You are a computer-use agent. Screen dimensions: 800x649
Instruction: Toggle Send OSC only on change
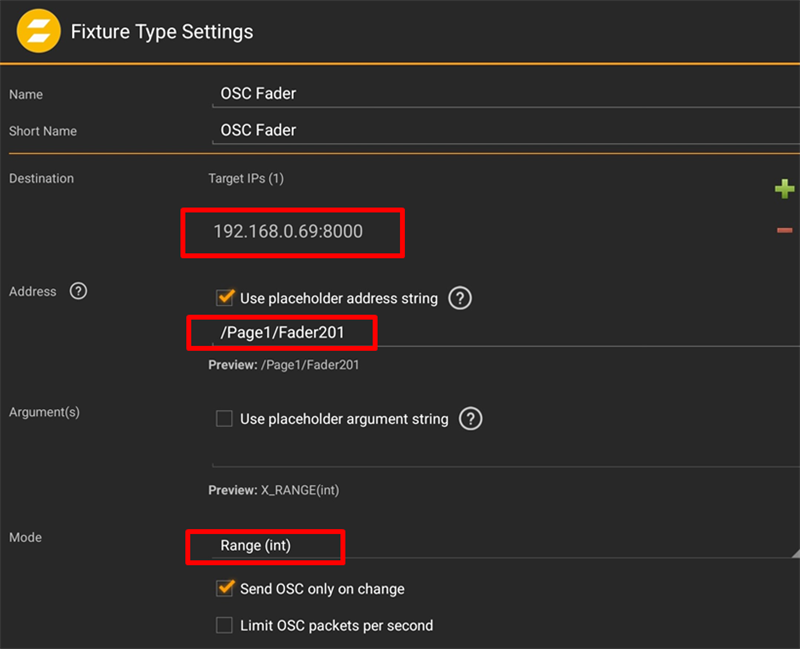(225, 589)
